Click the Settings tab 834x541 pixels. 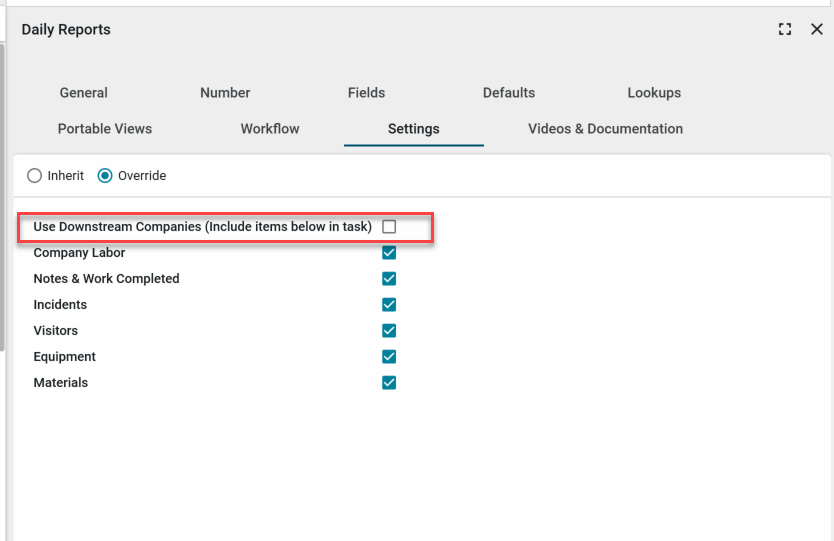tap(413, 129)
